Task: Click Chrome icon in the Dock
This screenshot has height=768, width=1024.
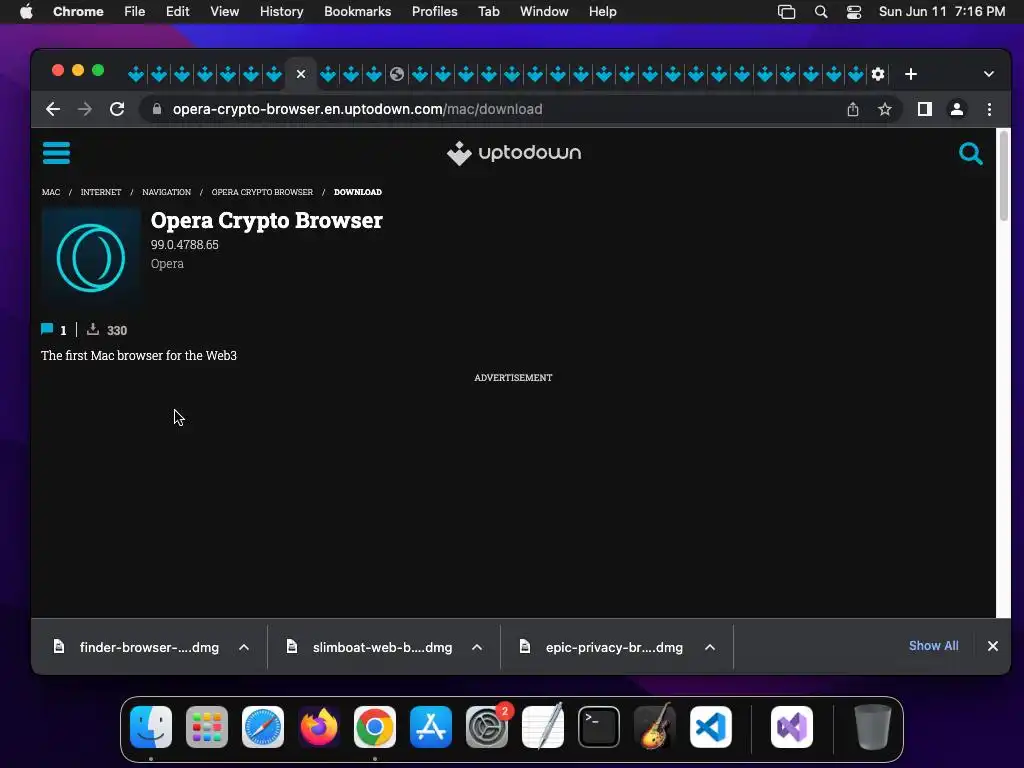Action: (375, 727)
